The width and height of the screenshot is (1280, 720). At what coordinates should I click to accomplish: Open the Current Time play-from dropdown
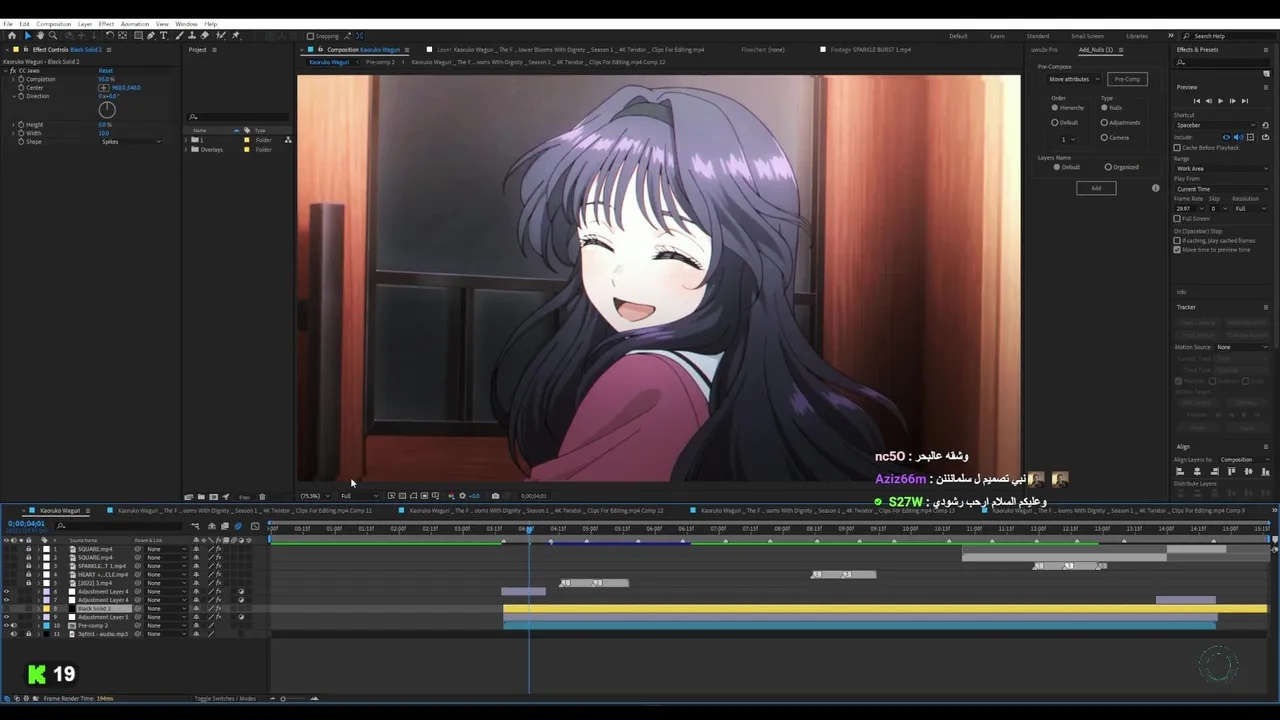(1221, 189)
